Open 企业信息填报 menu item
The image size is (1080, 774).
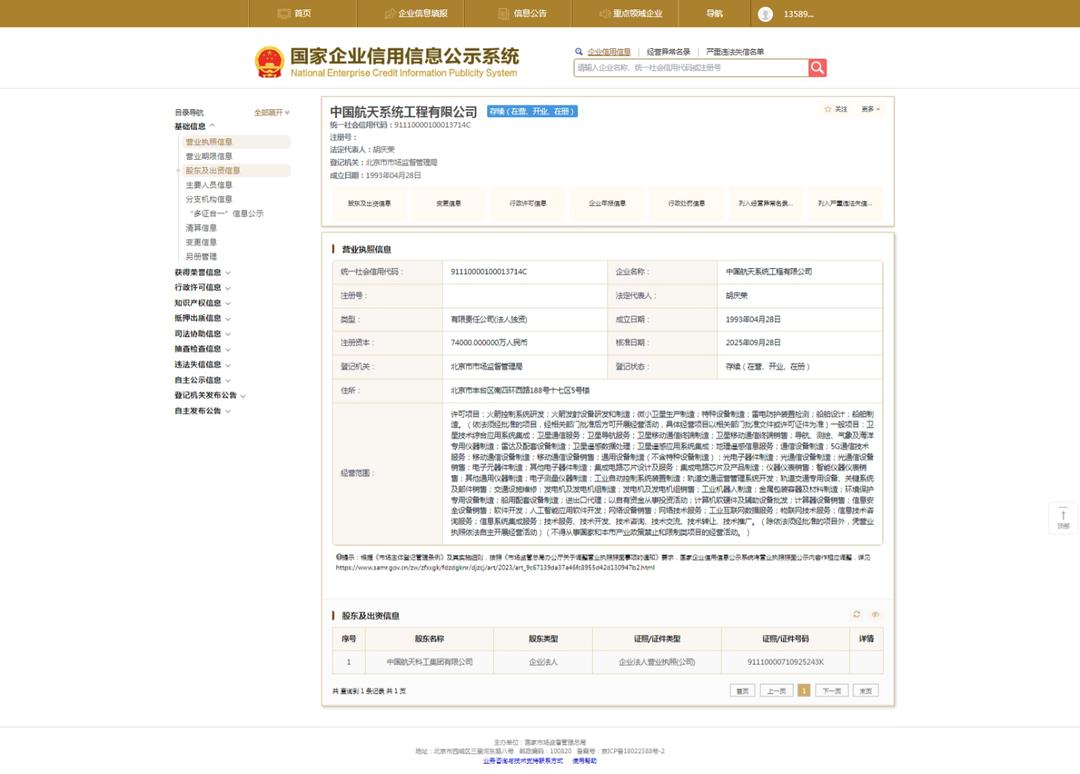click(422, 13)
